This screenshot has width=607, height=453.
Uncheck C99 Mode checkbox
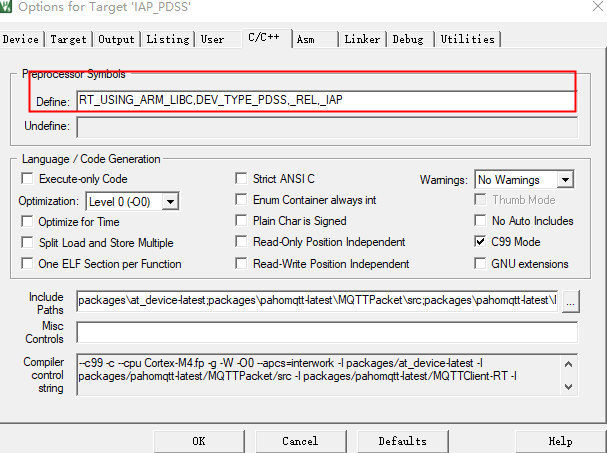coord(480,242)
